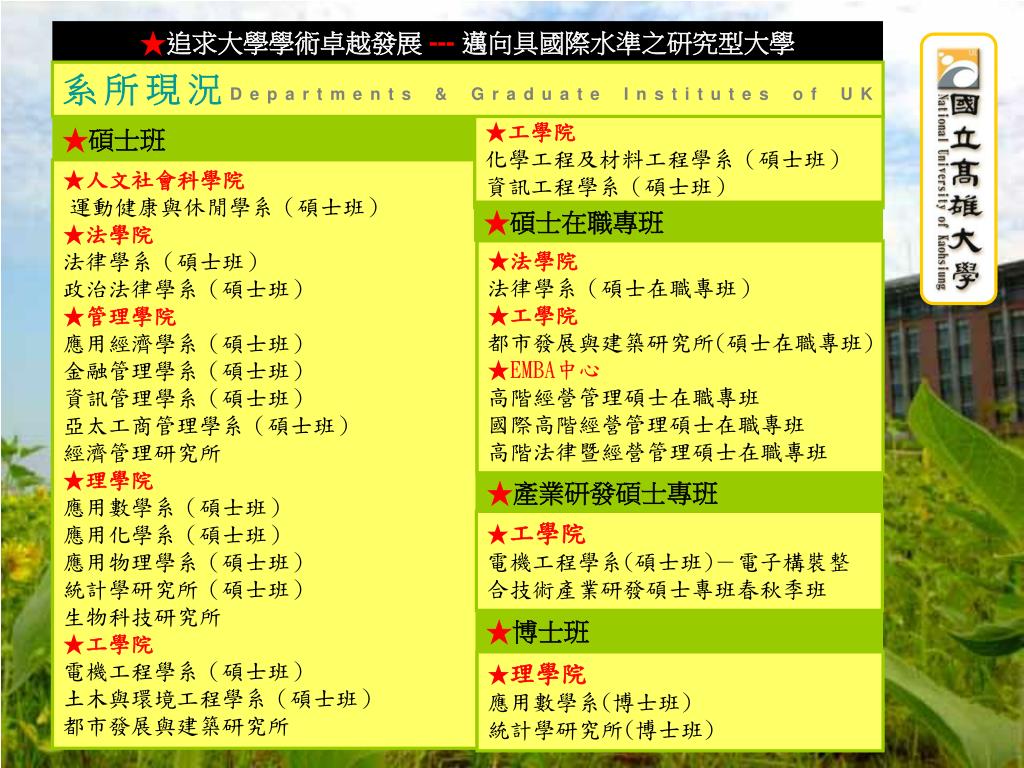1024x768 pixels.
Task: Select 應用化學系（碩士班）
Action: (172, 536)
